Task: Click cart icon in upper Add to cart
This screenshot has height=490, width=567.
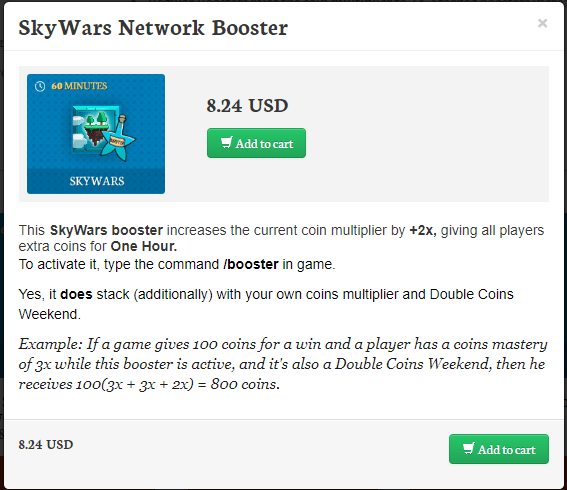Action: click(226, 142)
